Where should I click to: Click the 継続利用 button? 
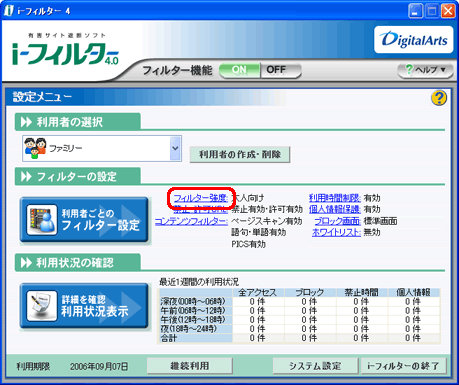[190, 366]
